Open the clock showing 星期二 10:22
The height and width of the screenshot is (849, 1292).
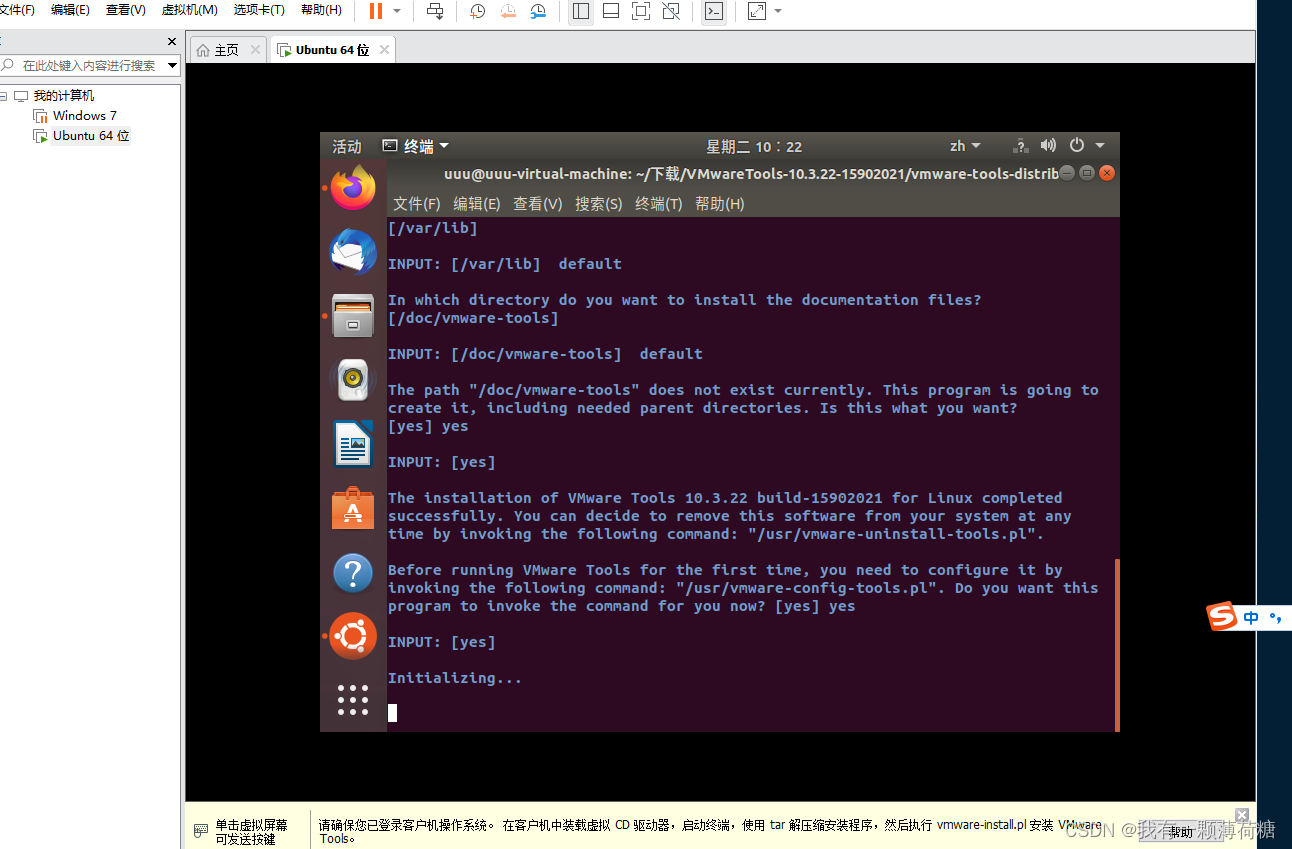click(754, 146)
